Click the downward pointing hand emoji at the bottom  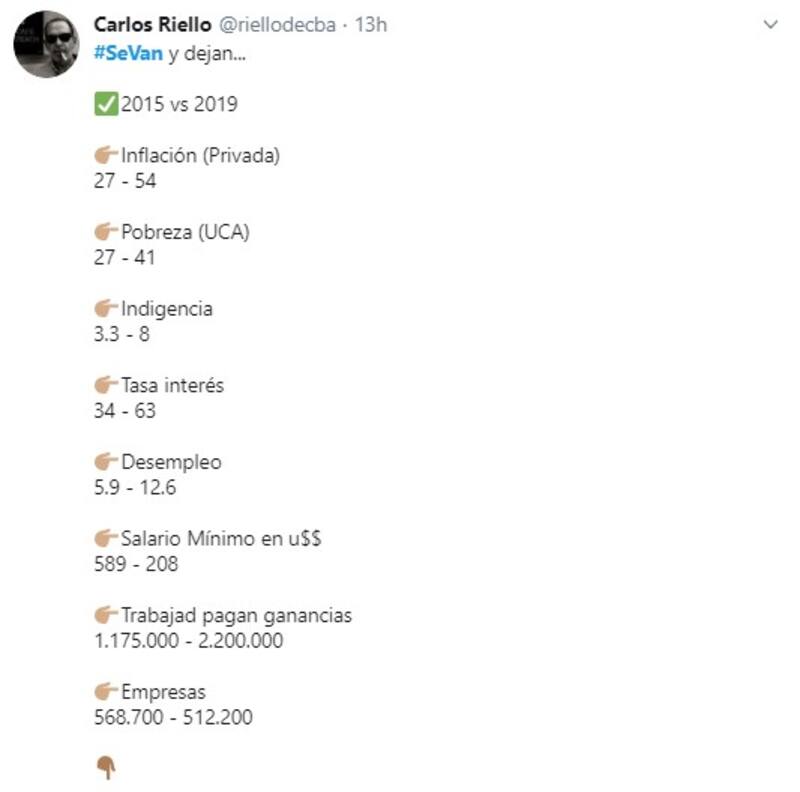tap(105, 767)
